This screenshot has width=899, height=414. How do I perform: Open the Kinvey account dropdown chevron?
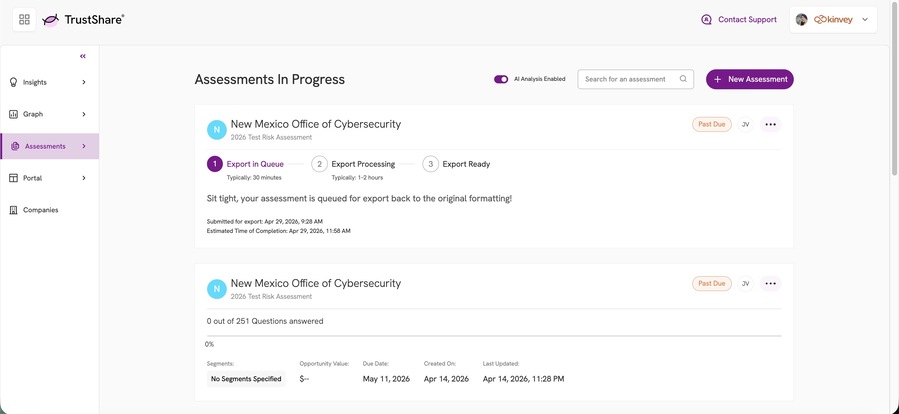tap(865, 19)
